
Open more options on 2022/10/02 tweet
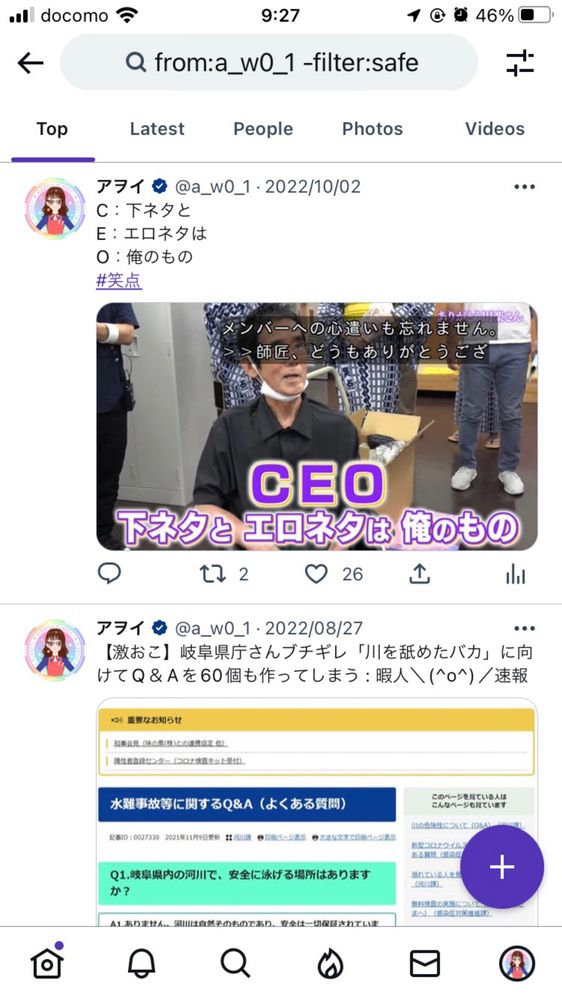coord(524,187)
